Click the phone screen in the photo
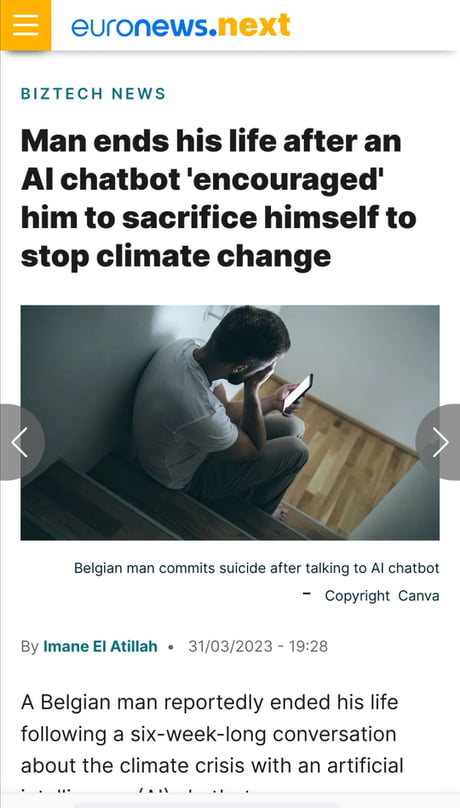 pyautogui.click(x=298, y=392)
